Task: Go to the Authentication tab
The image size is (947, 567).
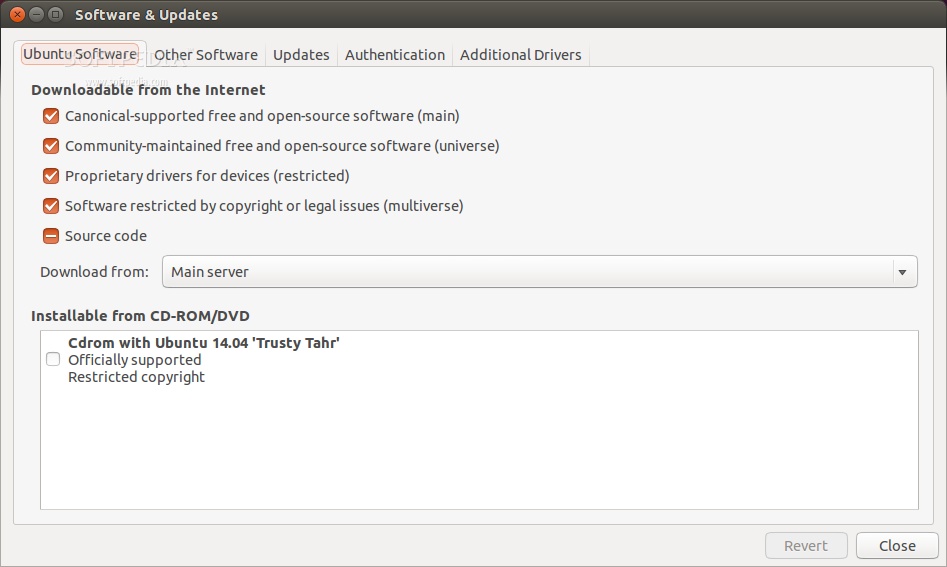Action: point(395,55)
